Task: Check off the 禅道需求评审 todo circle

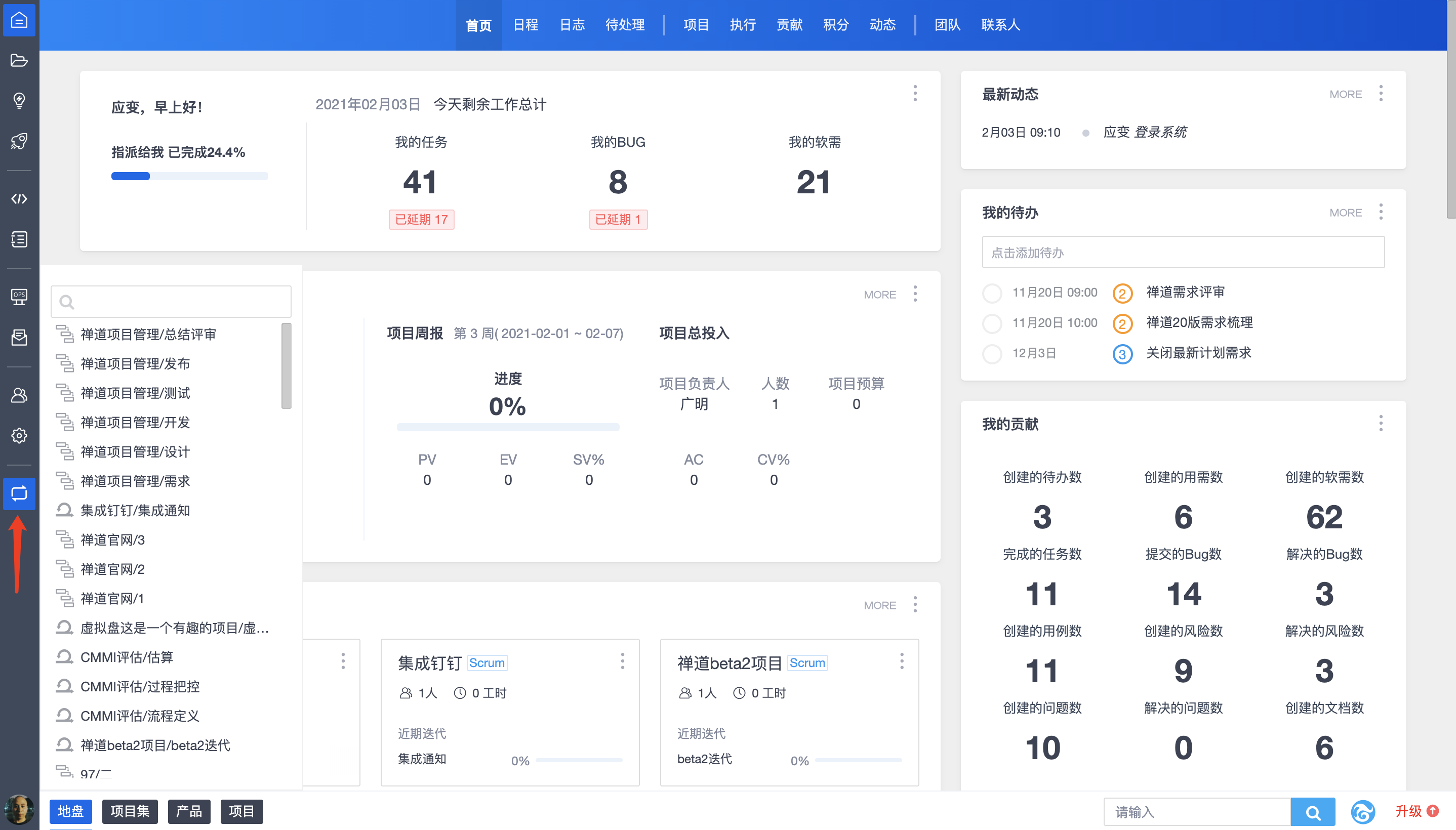Action: (x=992, y=293)
